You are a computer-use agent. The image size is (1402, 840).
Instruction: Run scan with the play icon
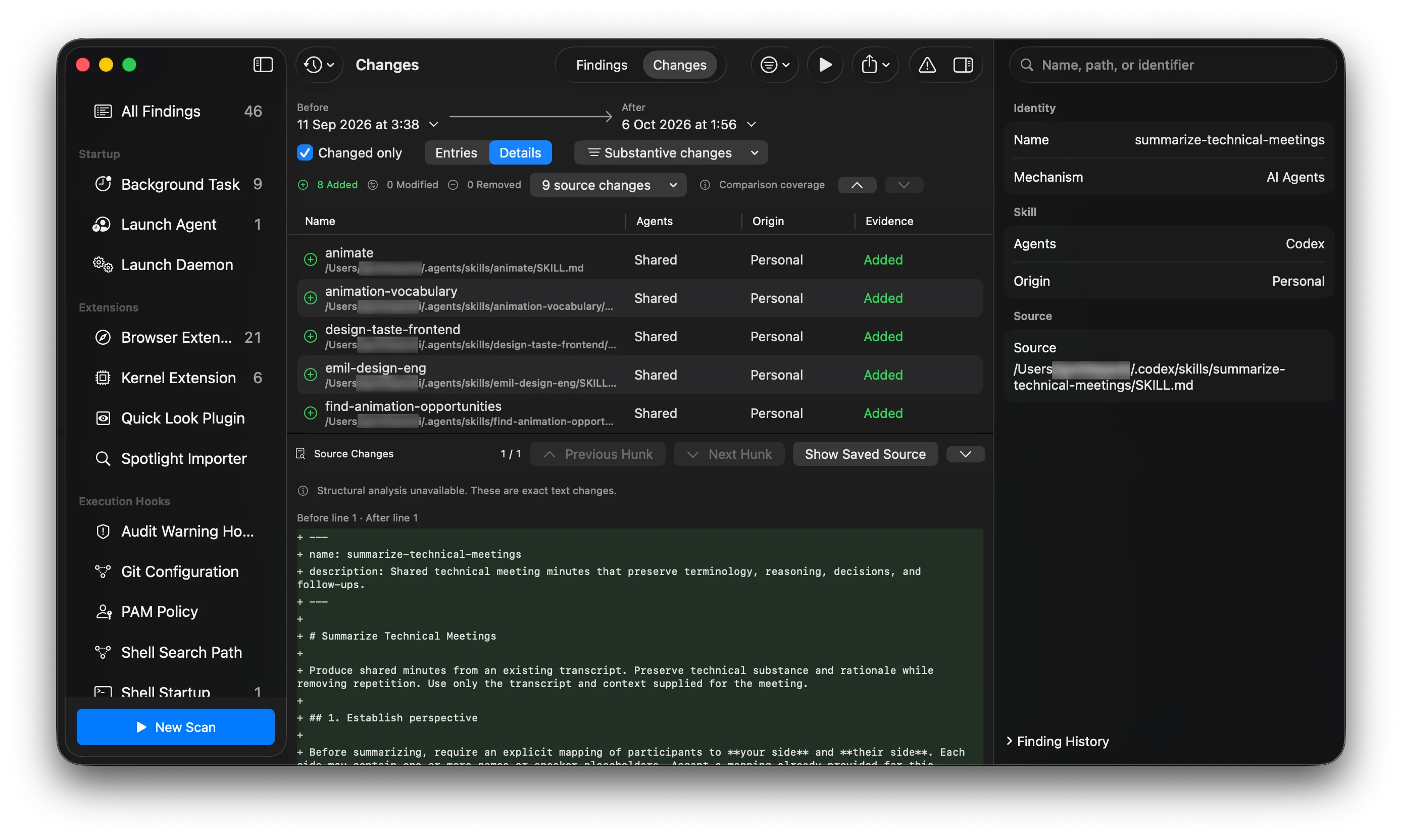click(x=824, y=65)
